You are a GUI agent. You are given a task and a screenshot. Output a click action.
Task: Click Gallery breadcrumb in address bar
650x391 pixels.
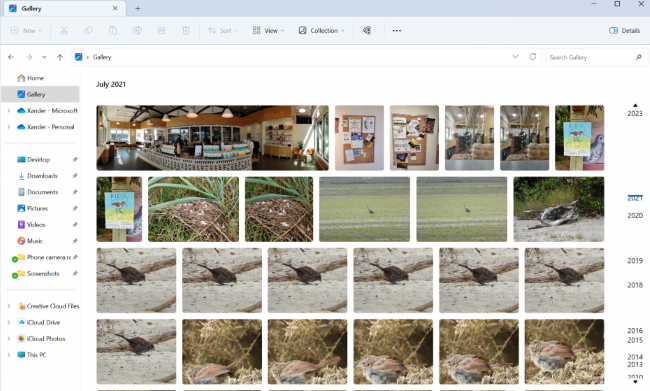pyautogui.click(x=102, y=57)
